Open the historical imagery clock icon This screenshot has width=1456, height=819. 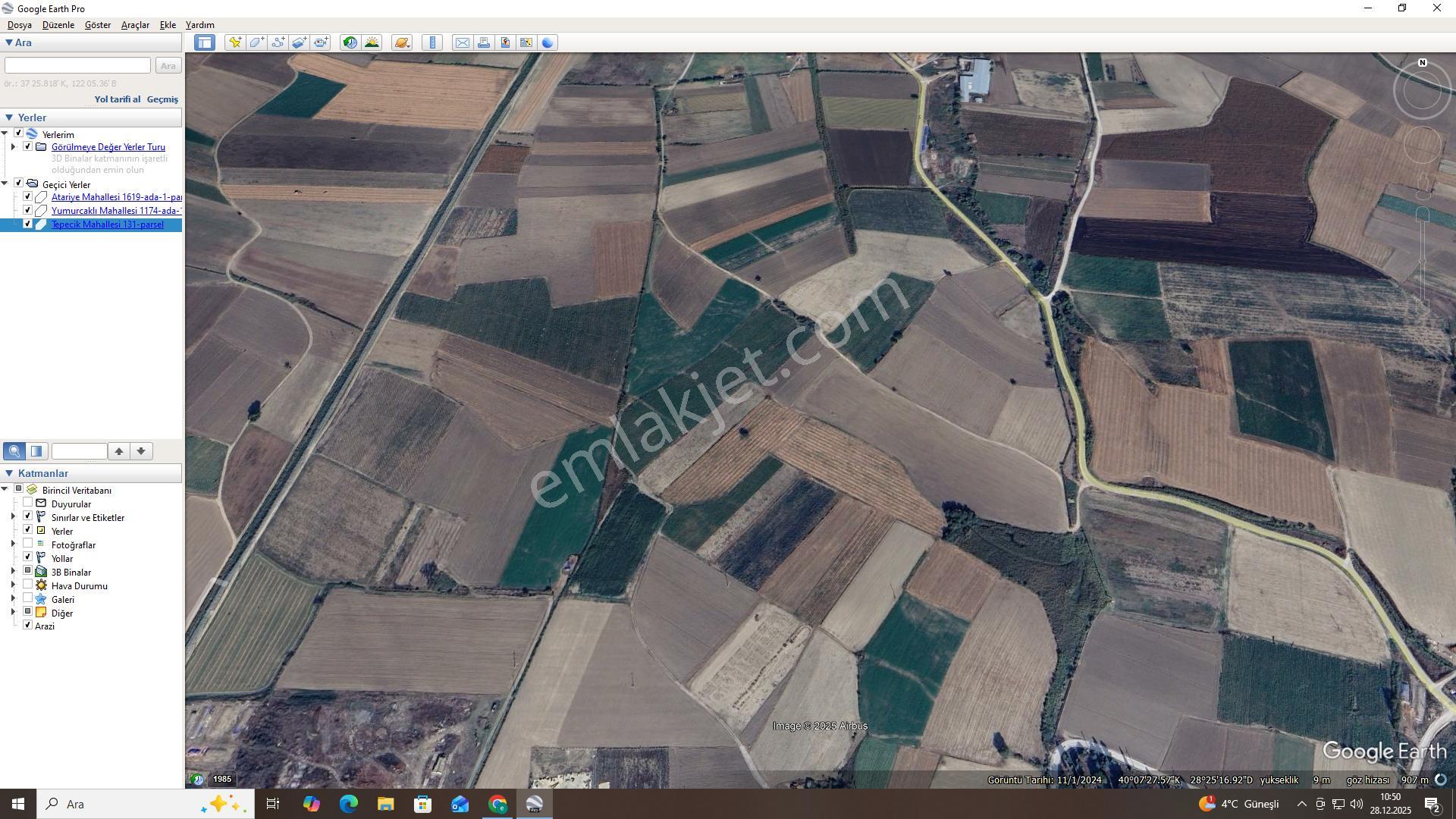350,42
